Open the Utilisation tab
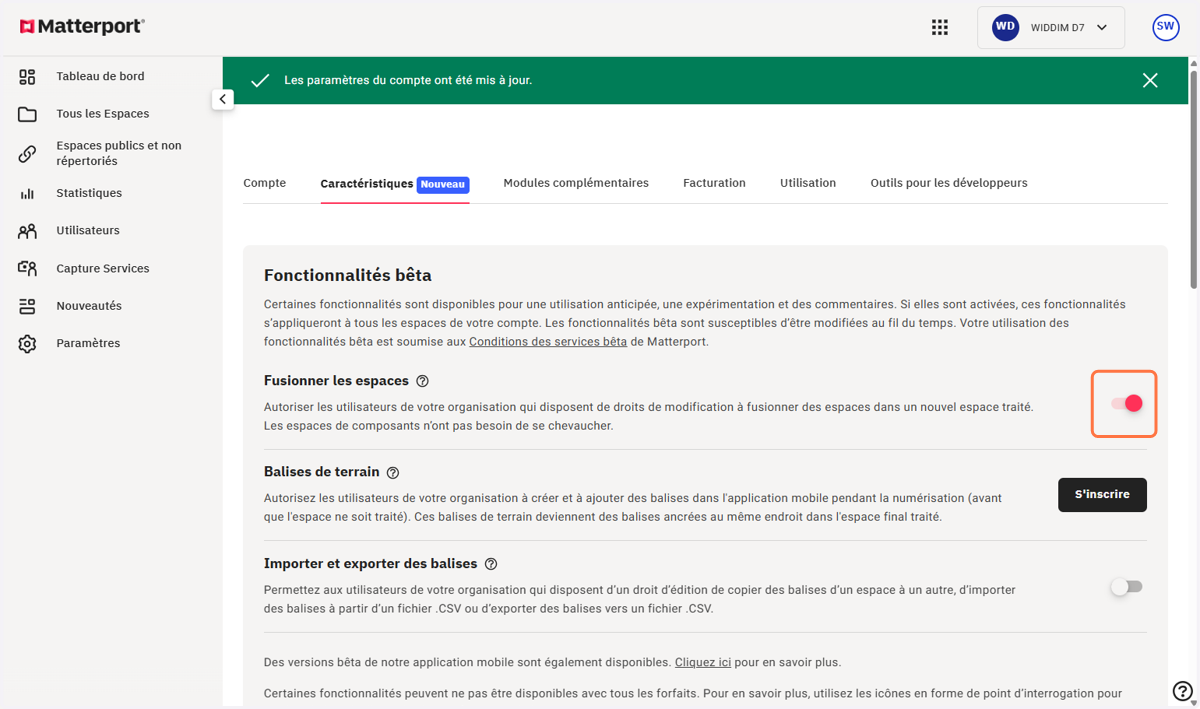Screen dimensions: 1200x709 pos(808,183)
